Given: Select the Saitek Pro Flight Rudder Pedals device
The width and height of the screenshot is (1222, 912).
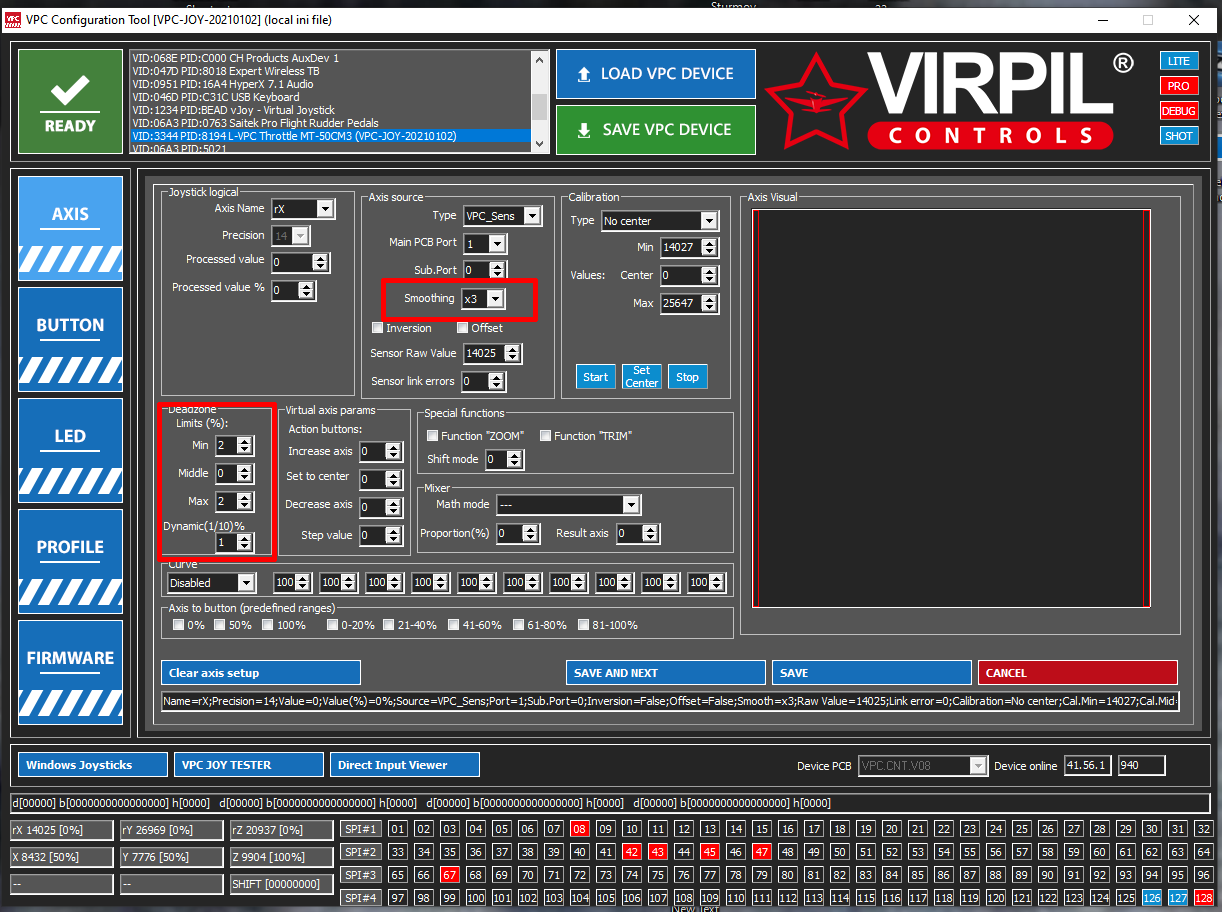Looking at the screenshot, I should (330, 123).
